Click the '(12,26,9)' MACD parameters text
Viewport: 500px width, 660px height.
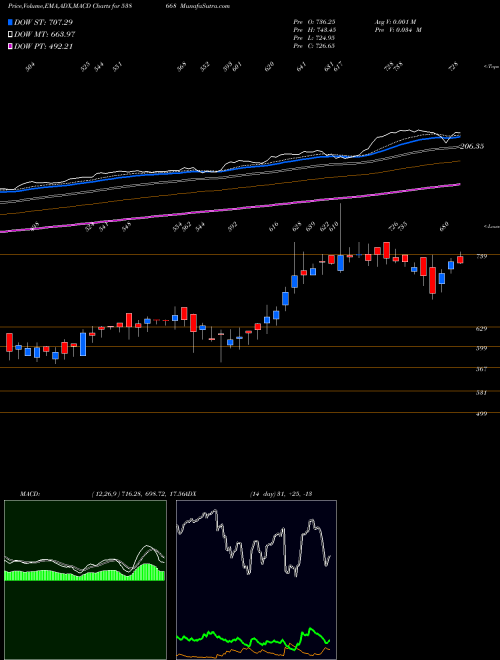coord(105,494)
